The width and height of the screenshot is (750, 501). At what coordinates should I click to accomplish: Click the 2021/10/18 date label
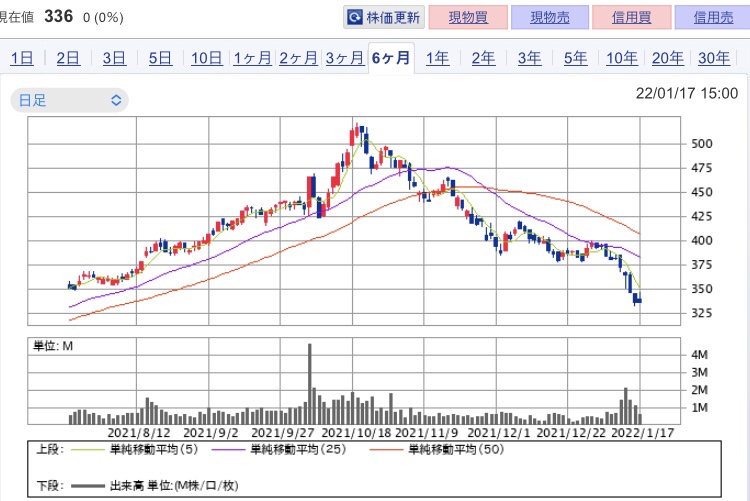356,433
